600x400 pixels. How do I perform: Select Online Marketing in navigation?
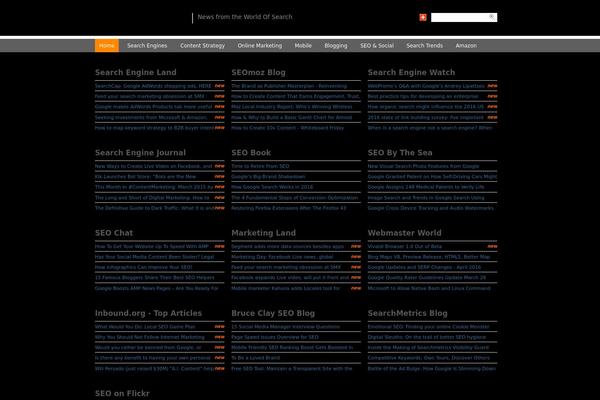(x=260, y=46)
